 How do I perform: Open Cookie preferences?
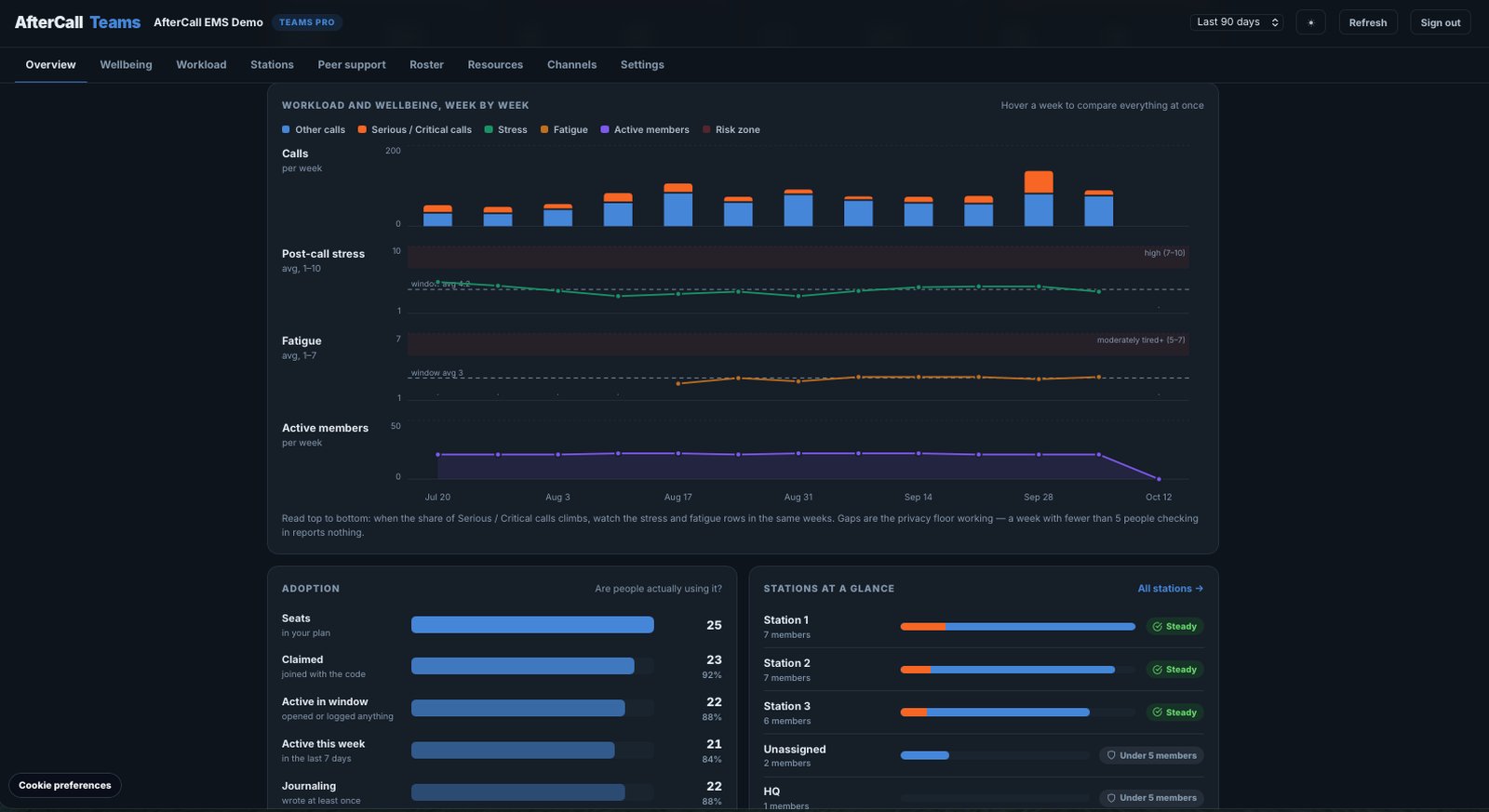click(x=65, y=785)
